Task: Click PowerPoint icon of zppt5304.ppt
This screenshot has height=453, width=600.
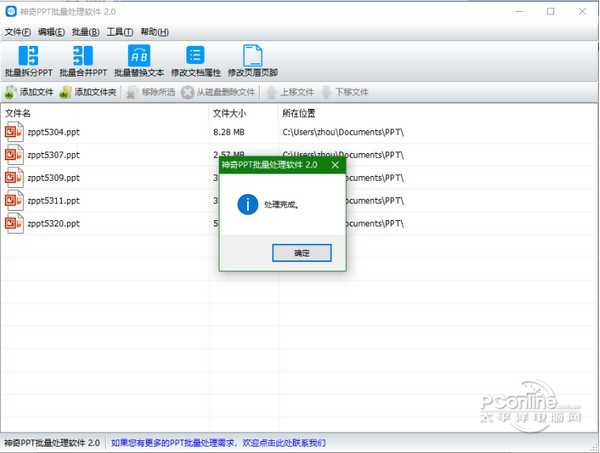Action: [14, 132]
